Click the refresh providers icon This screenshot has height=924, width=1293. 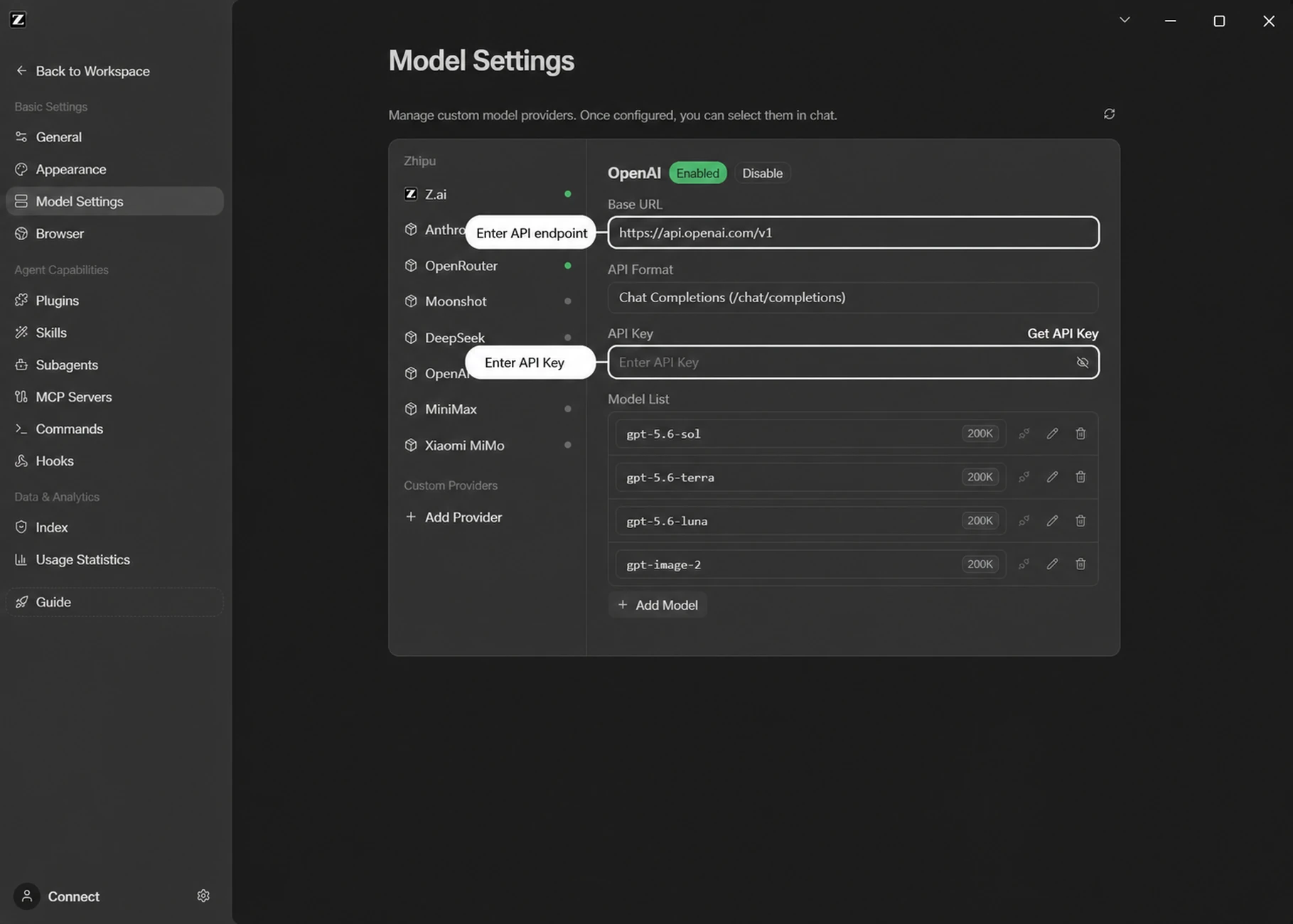pyautogui.click(x=1109, y=114)
